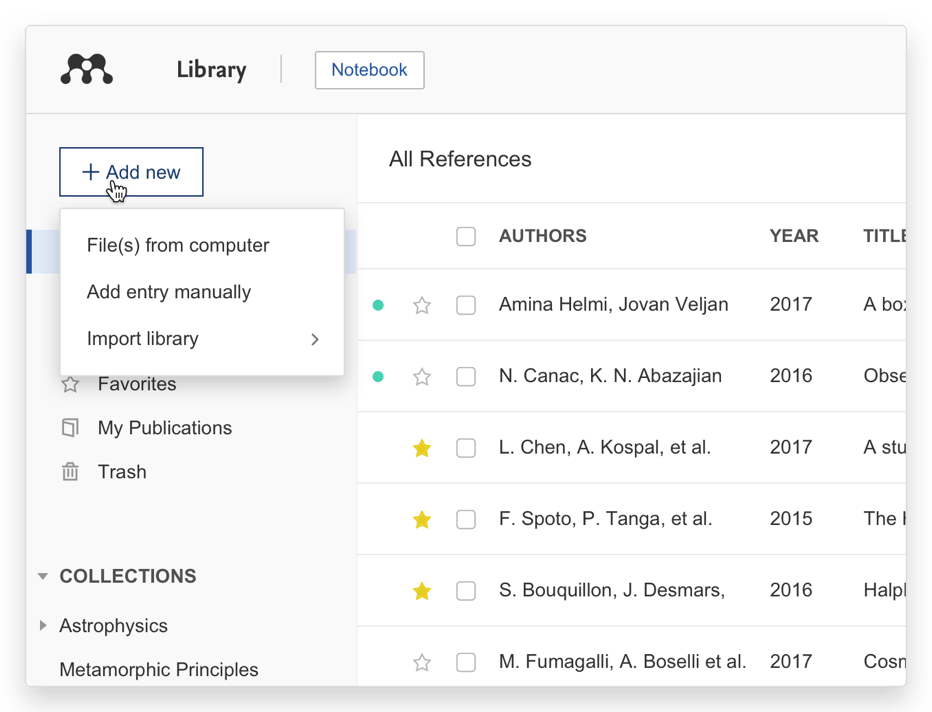Select Add entry manually
This screenshot has width=932, height=712.
coord(169,292)
